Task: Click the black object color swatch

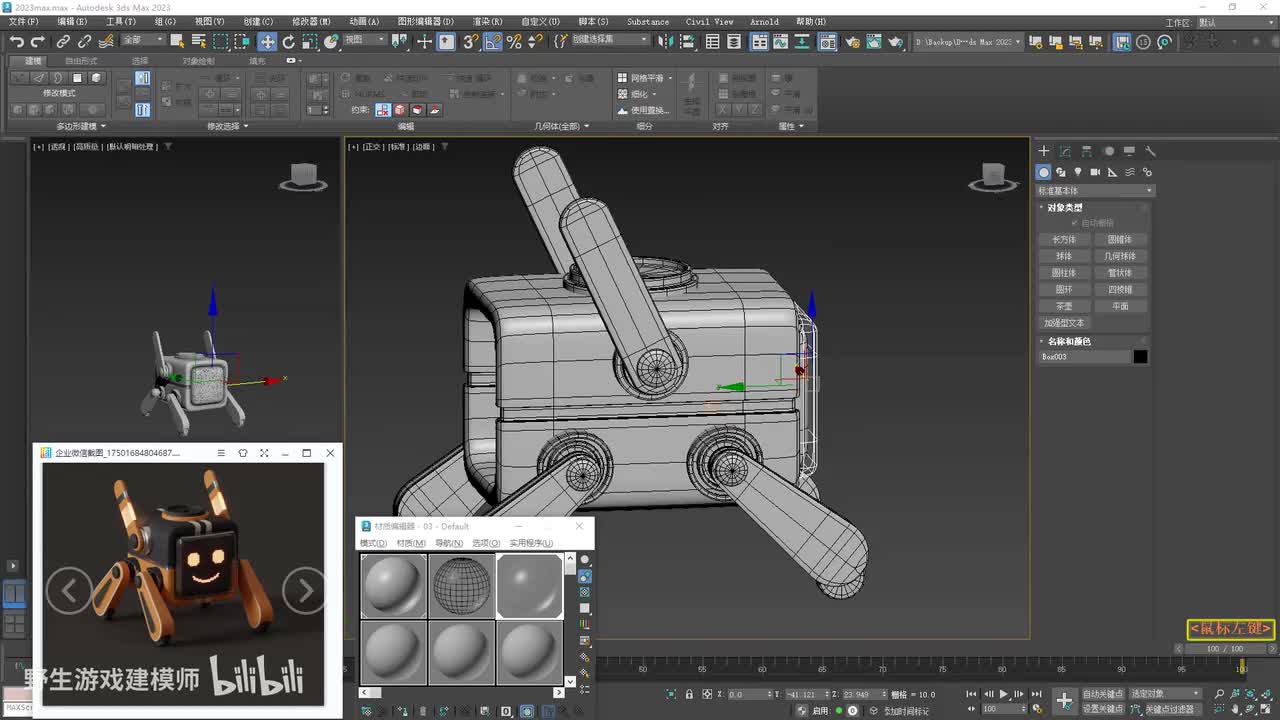Action: point(1140,357)
